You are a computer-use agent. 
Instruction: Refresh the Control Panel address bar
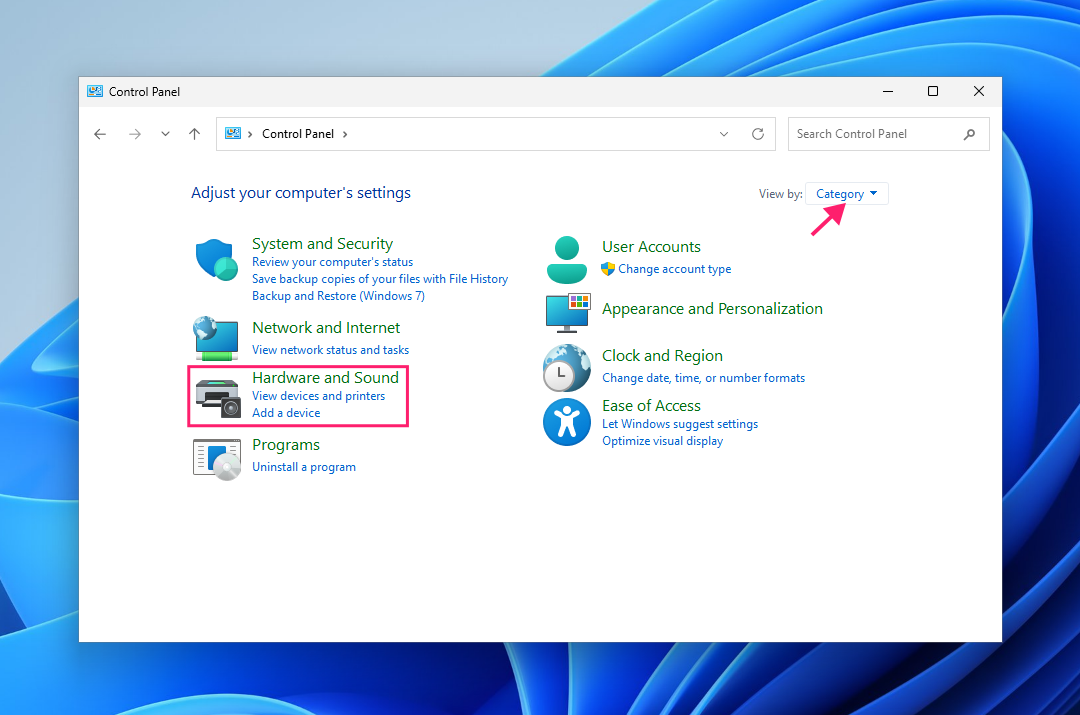tap(758, 134)
